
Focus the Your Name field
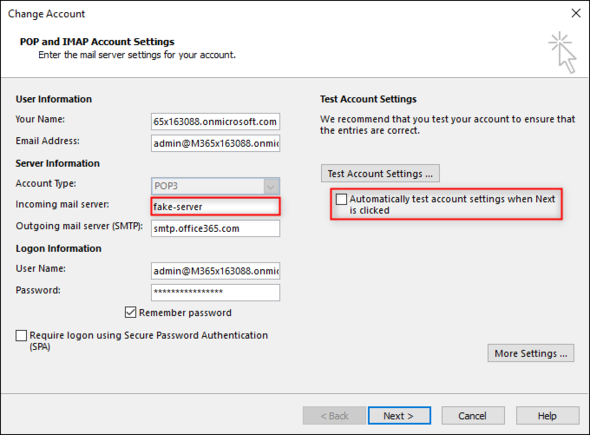point(215,122)
